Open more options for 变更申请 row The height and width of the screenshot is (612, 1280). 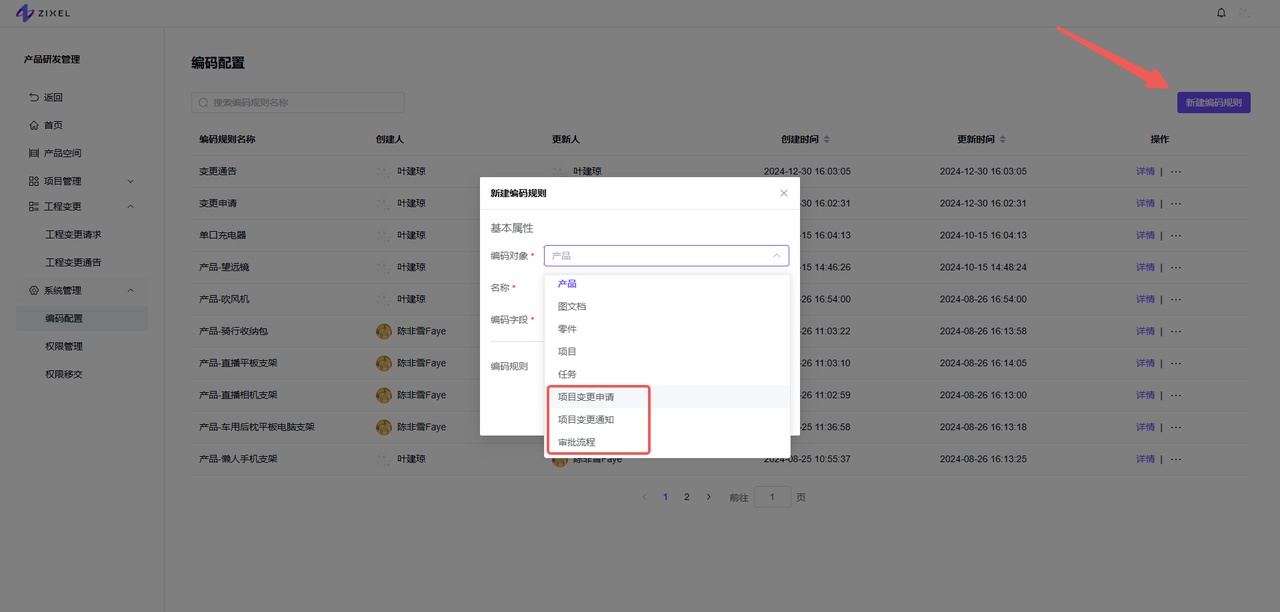pyautogui.click(x=1176, y=203)
